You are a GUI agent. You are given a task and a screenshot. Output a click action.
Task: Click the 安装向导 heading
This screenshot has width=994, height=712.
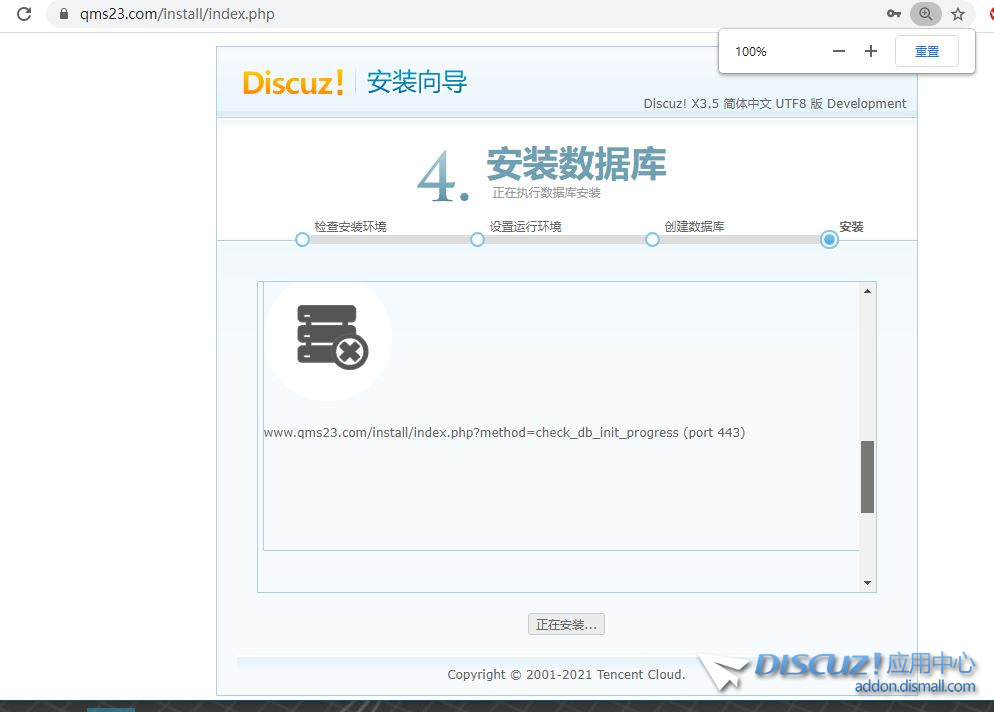pyautogui.click(x=416, y=82)
